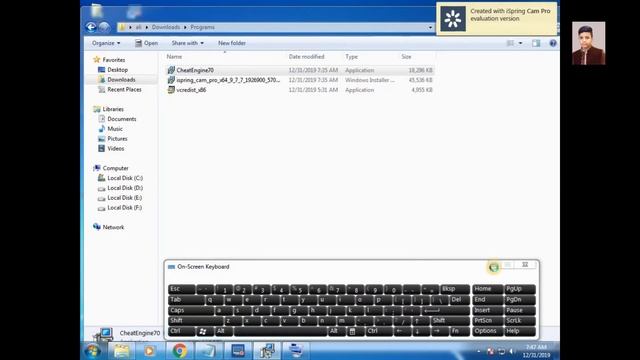Viewport: 640px width, 360px height.
Task: Click the Explorer Back navigation arrow
Action: coord(91,27)
